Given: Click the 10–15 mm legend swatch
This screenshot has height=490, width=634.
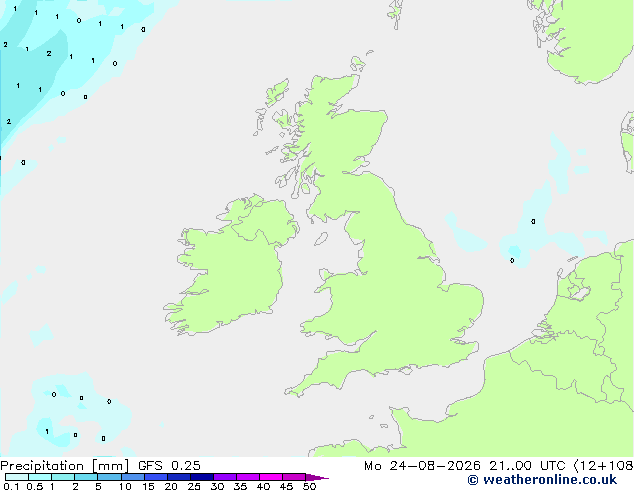Looking at the screenshot, I should pos(132,477).
